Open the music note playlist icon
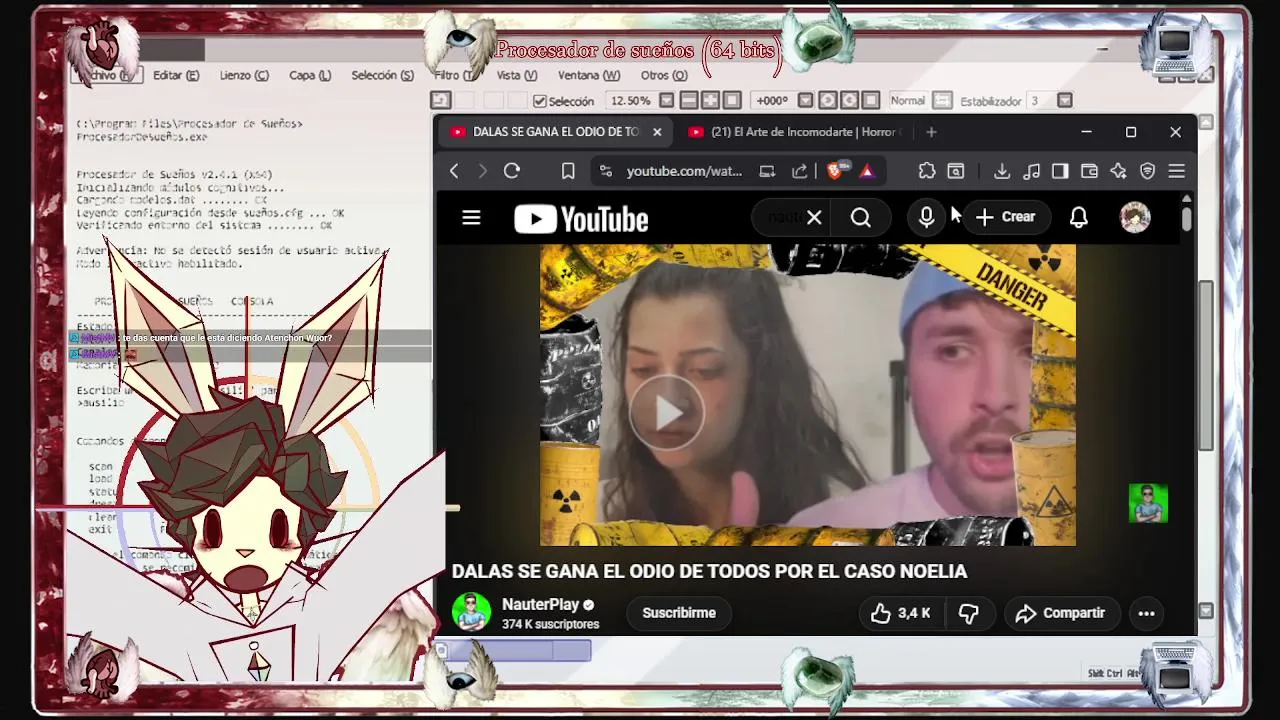Viewport: 1280px width, 720px height. [x=1032, y=171]
